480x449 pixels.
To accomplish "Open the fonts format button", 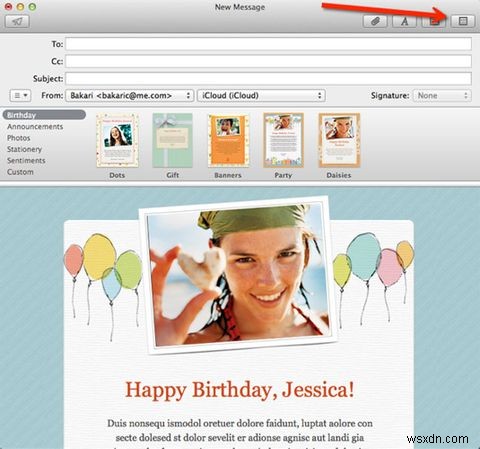I will 404,21.
